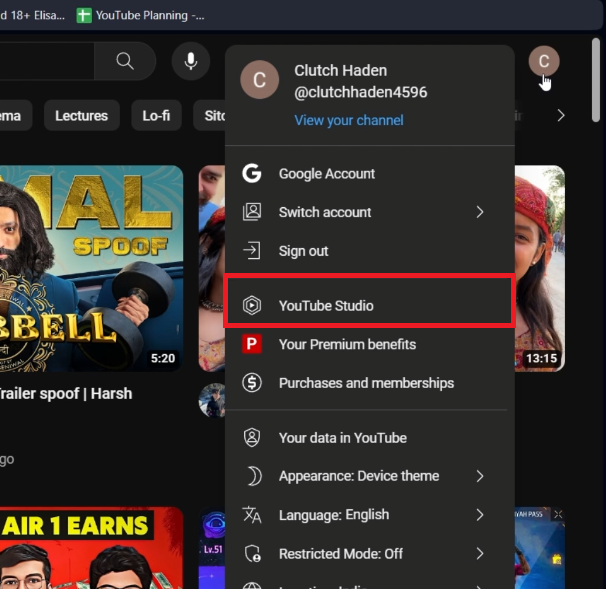
Task: Open the Lv.51 game video thumbnail
Action: click(212, 548)
